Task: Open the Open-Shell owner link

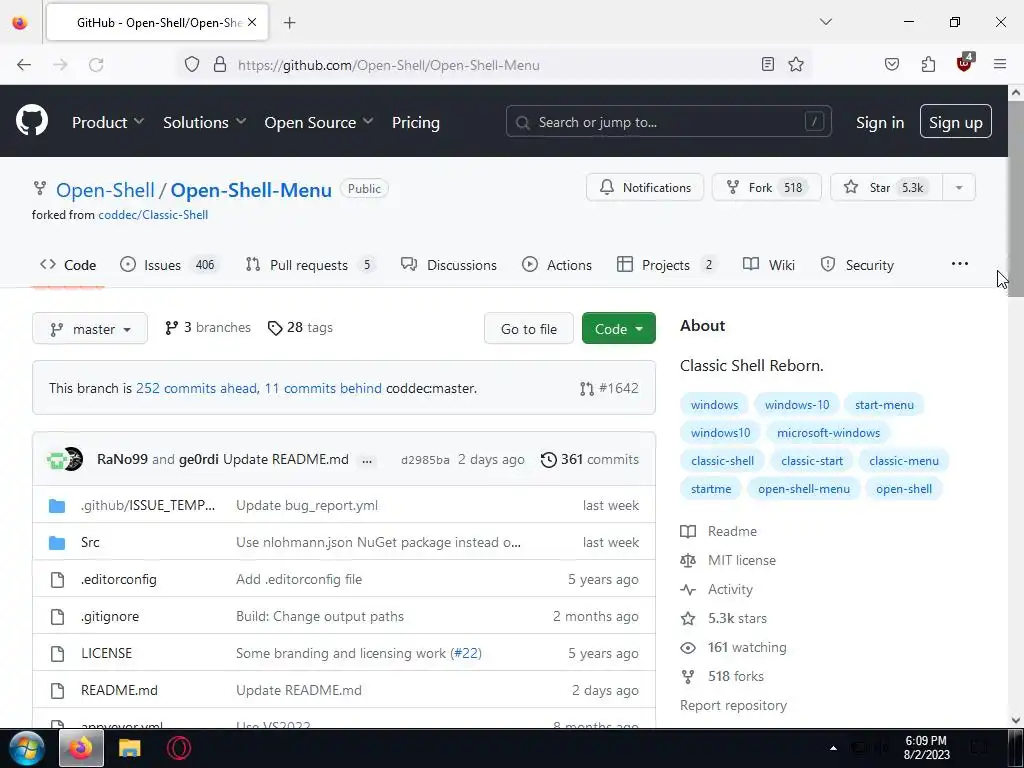Action: [x=105, y=190]
